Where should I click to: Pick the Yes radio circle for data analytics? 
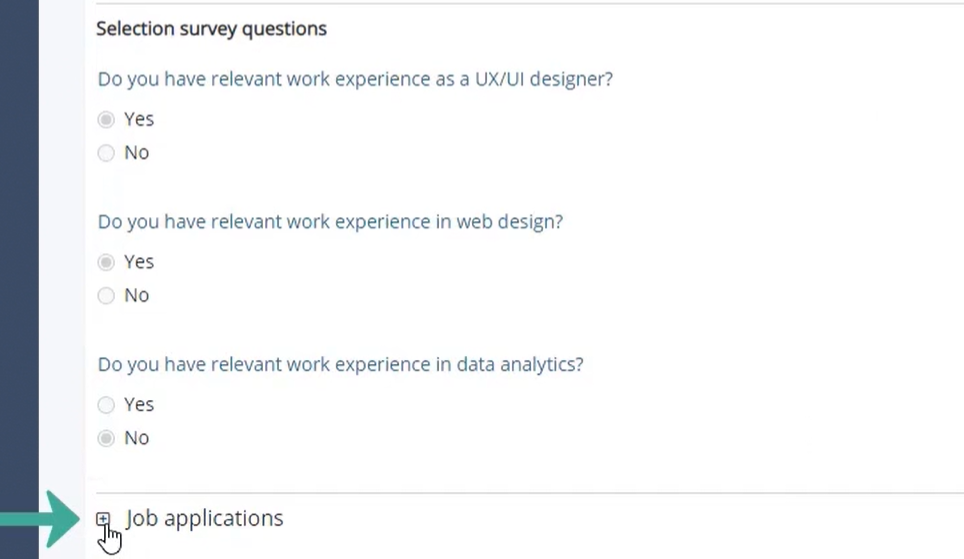(x=106, y=405)
